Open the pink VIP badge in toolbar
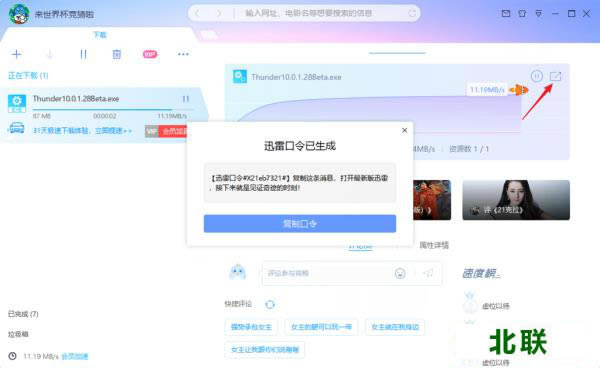Viewport: 600px width, 368px height. (150, 54)
